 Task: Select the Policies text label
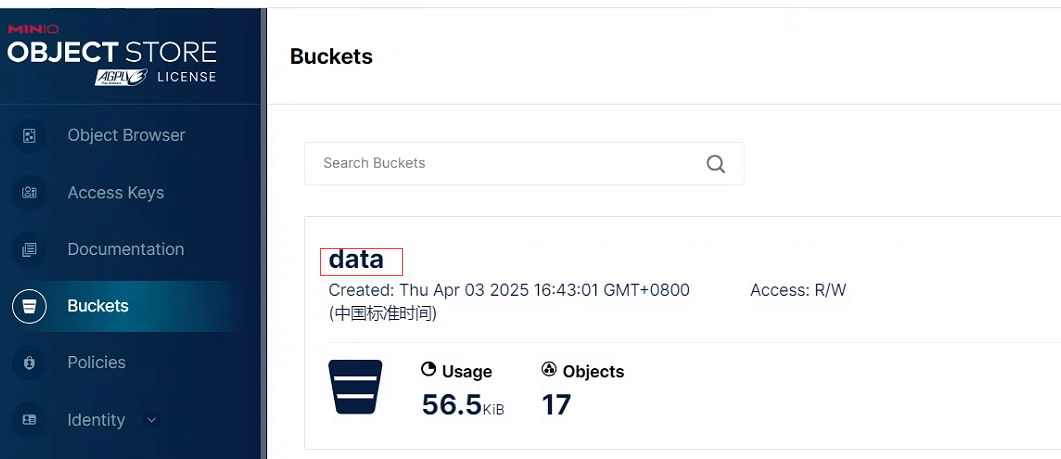[96, 363]
